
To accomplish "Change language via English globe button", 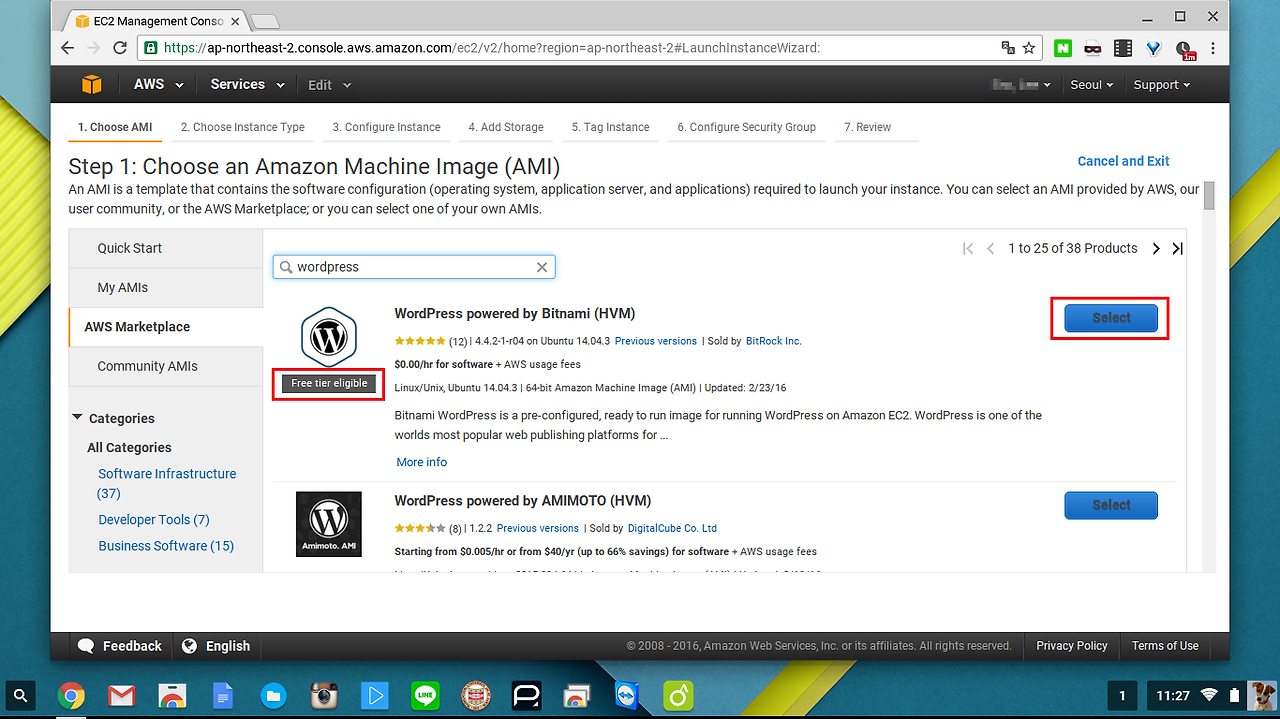I will point(216,646).
